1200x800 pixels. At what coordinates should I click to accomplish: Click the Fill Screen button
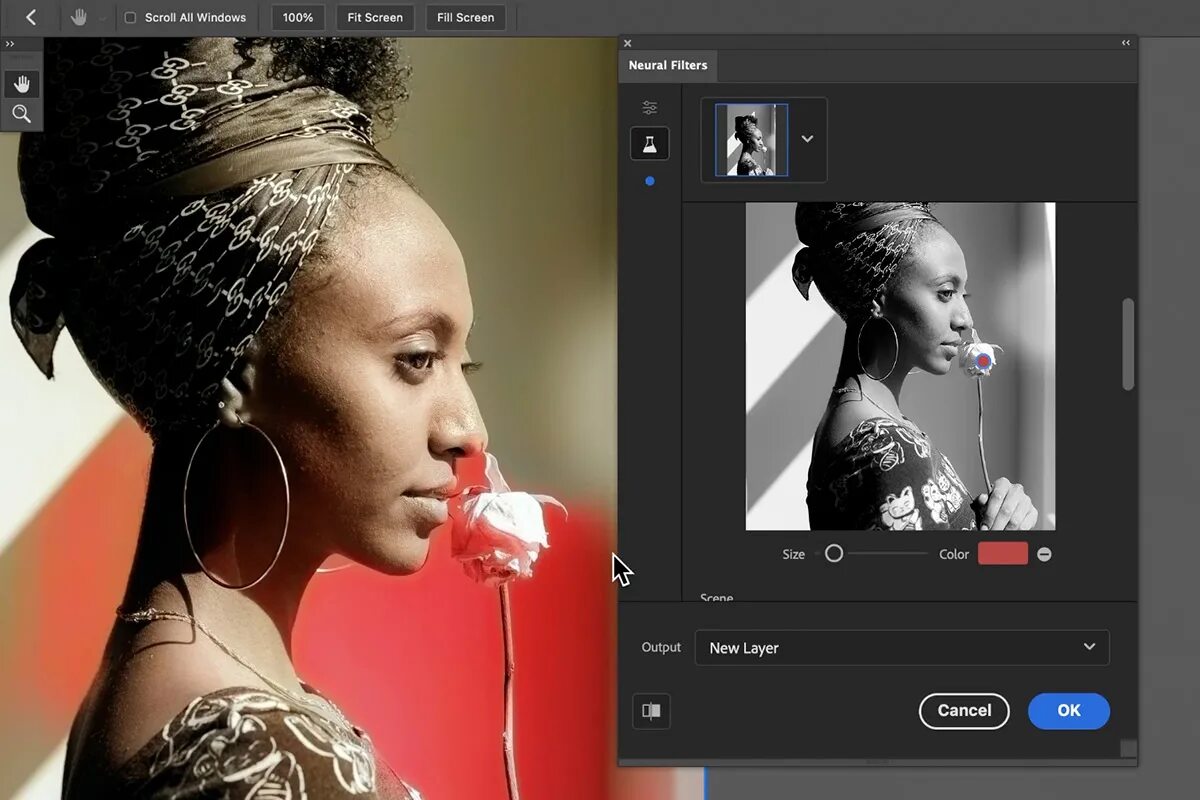tap(465, 17)
